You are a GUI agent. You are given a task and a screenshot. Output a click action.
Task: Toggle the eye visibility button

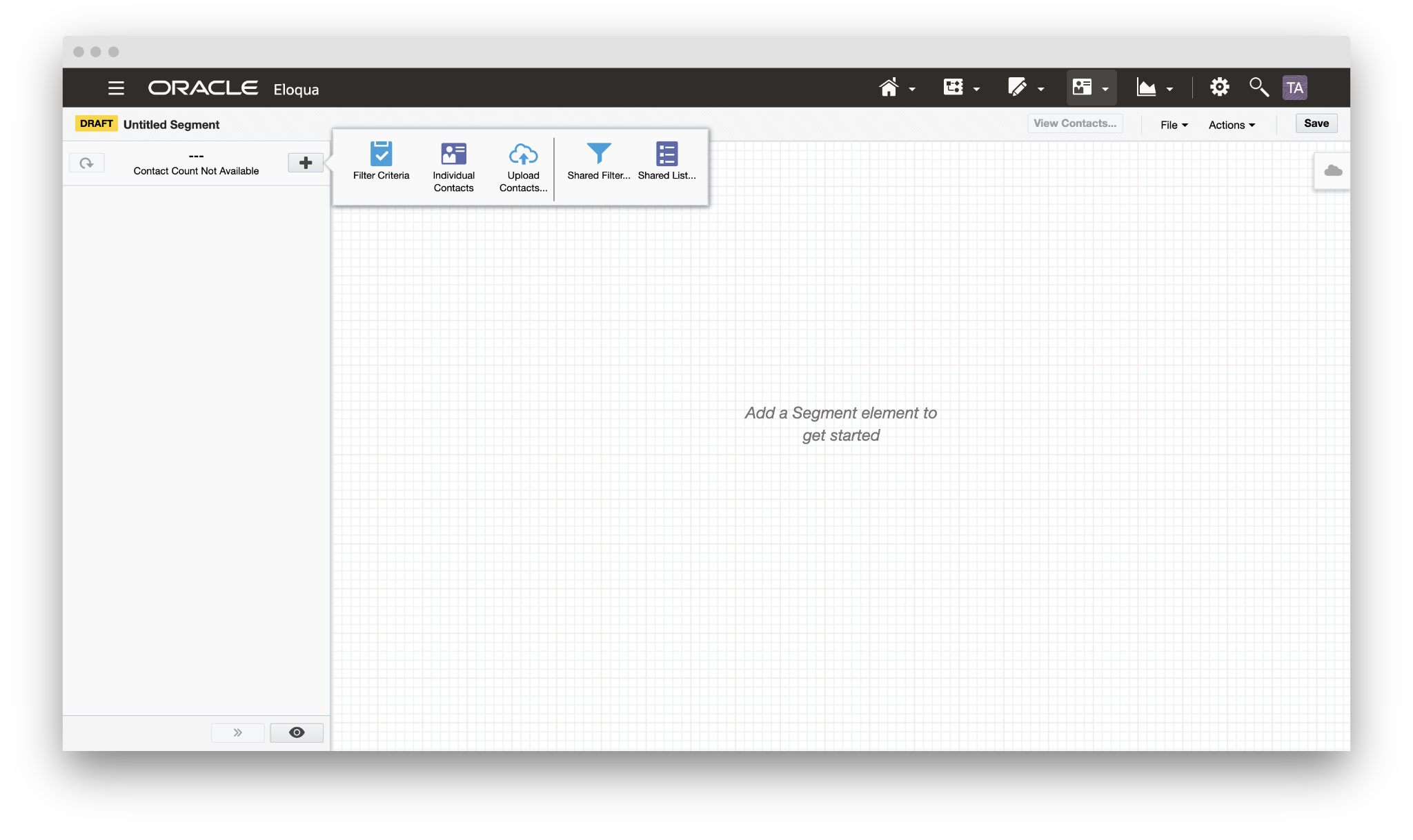297,732
